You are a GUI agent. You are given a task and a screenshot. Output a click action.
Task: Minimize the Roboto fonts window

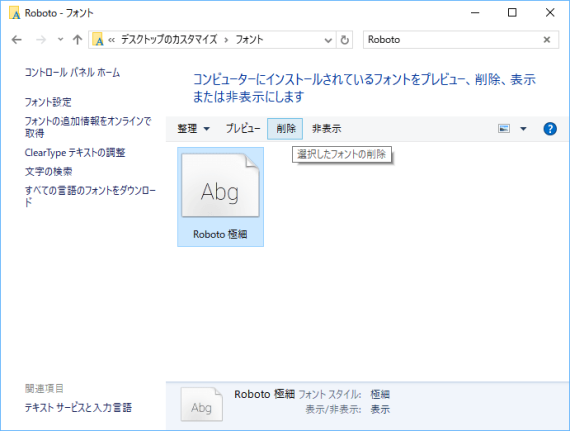click(x=475, y=13)
